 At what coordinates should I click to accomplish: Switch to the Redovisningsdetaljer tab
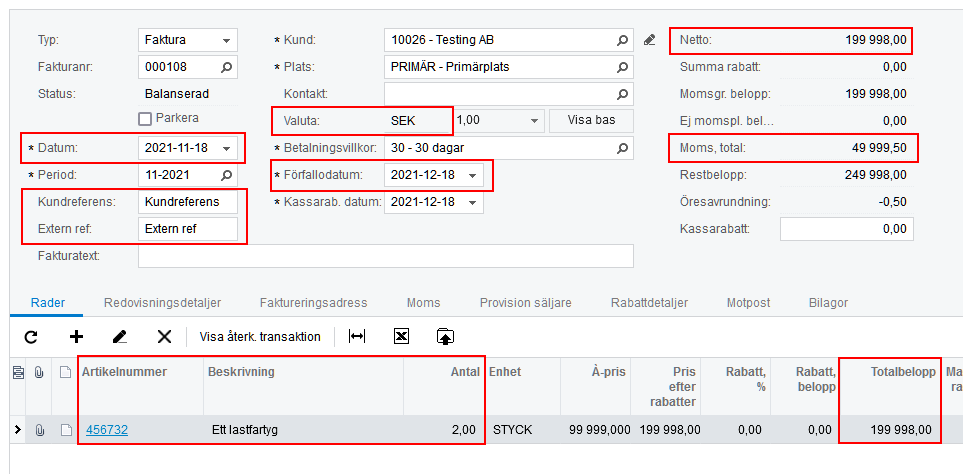tap(162, 302)
